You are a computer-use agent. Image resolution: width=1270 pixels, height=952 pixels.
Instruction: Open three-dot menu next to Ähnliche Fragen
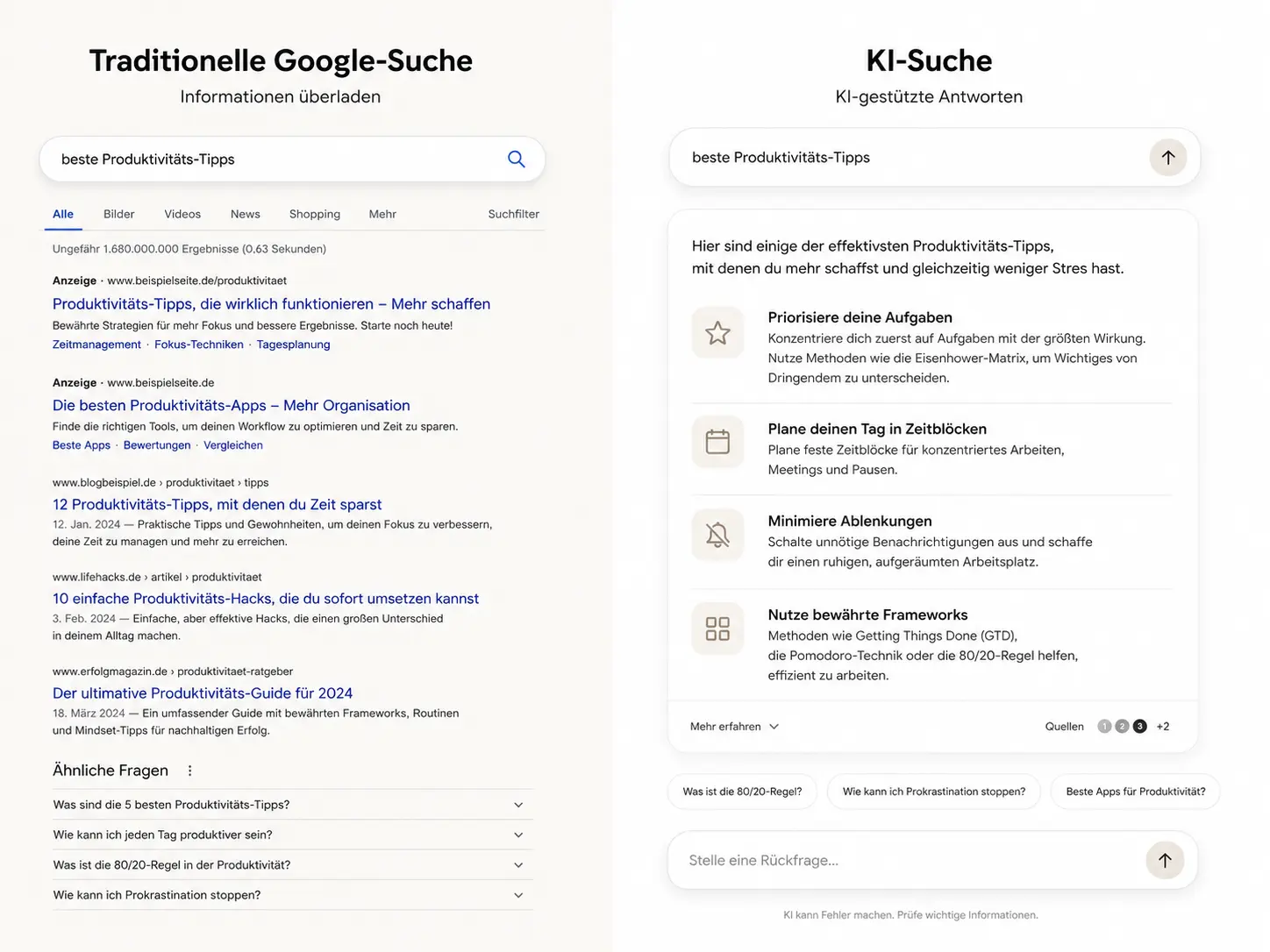pyautogui.click(x=189, y=771)
